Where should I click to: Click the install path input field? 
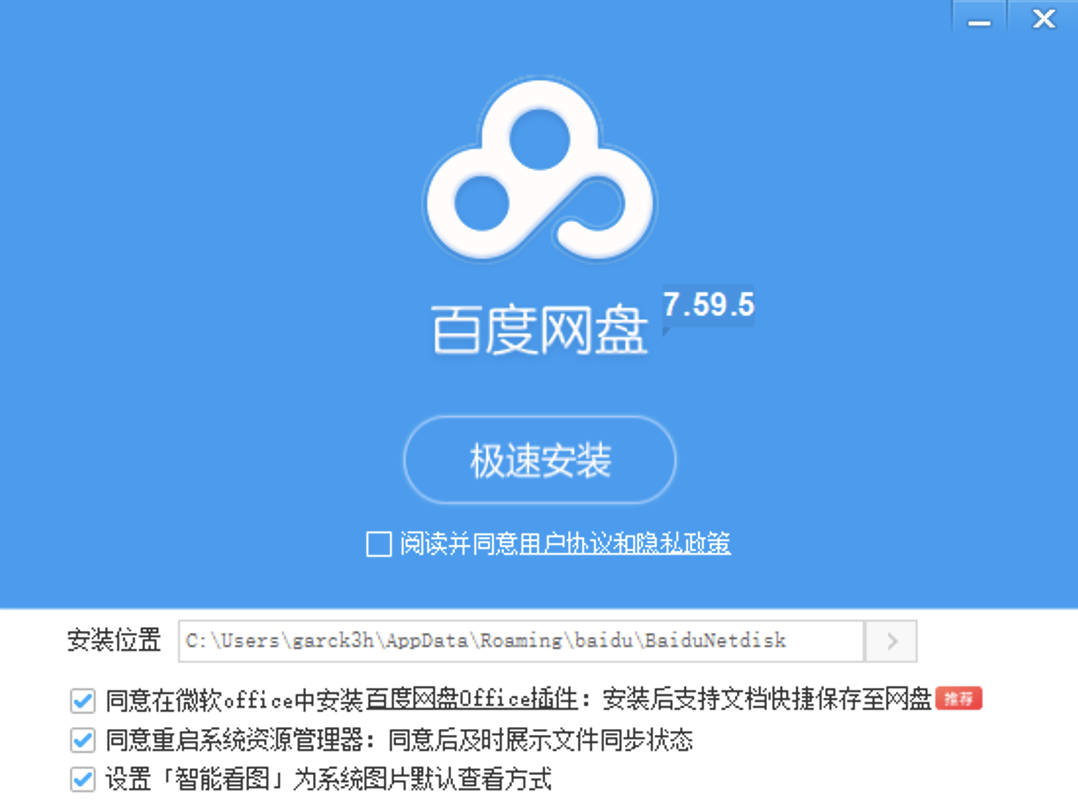tap(521, 641)
